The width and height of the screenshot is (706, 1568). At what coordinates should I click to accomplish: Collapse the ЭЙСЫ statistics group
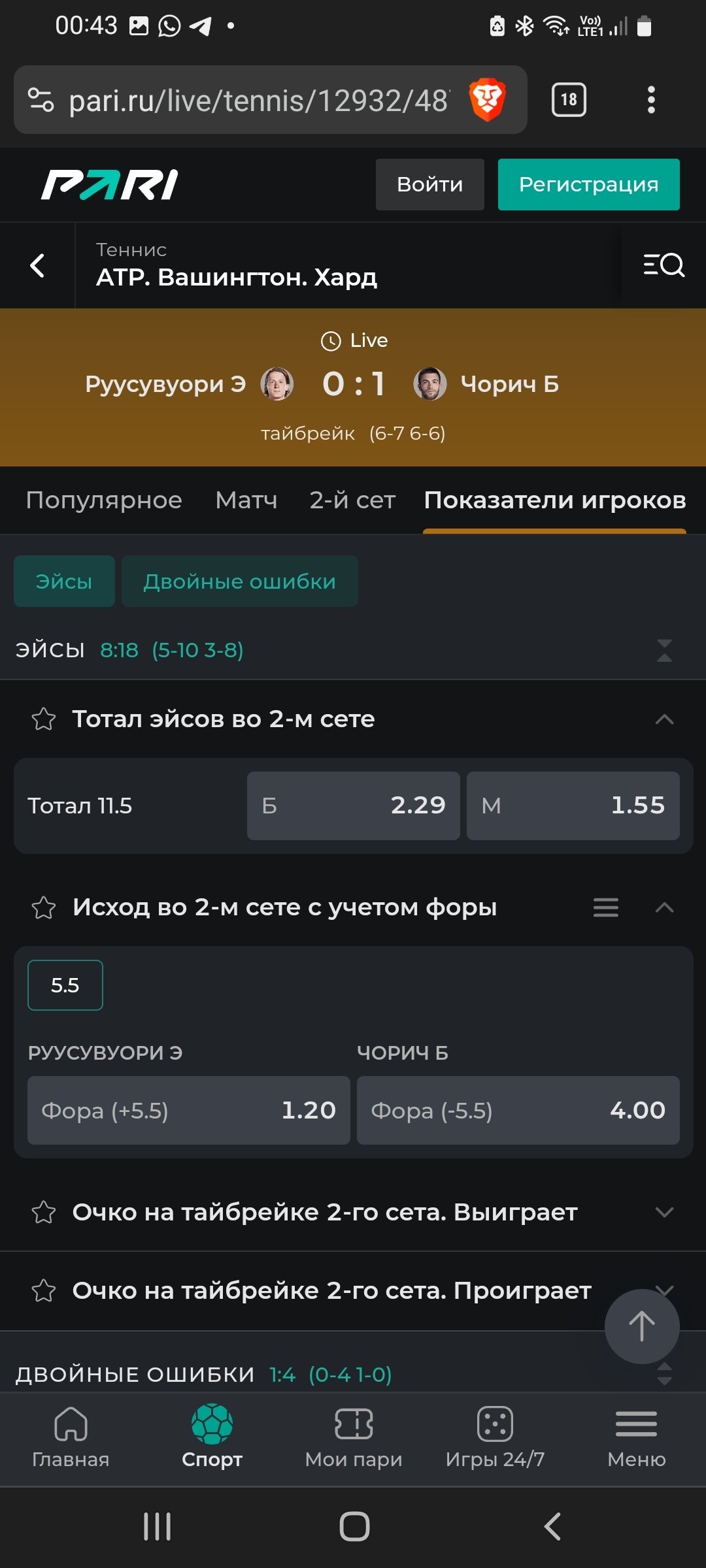[x=664, y=651]
